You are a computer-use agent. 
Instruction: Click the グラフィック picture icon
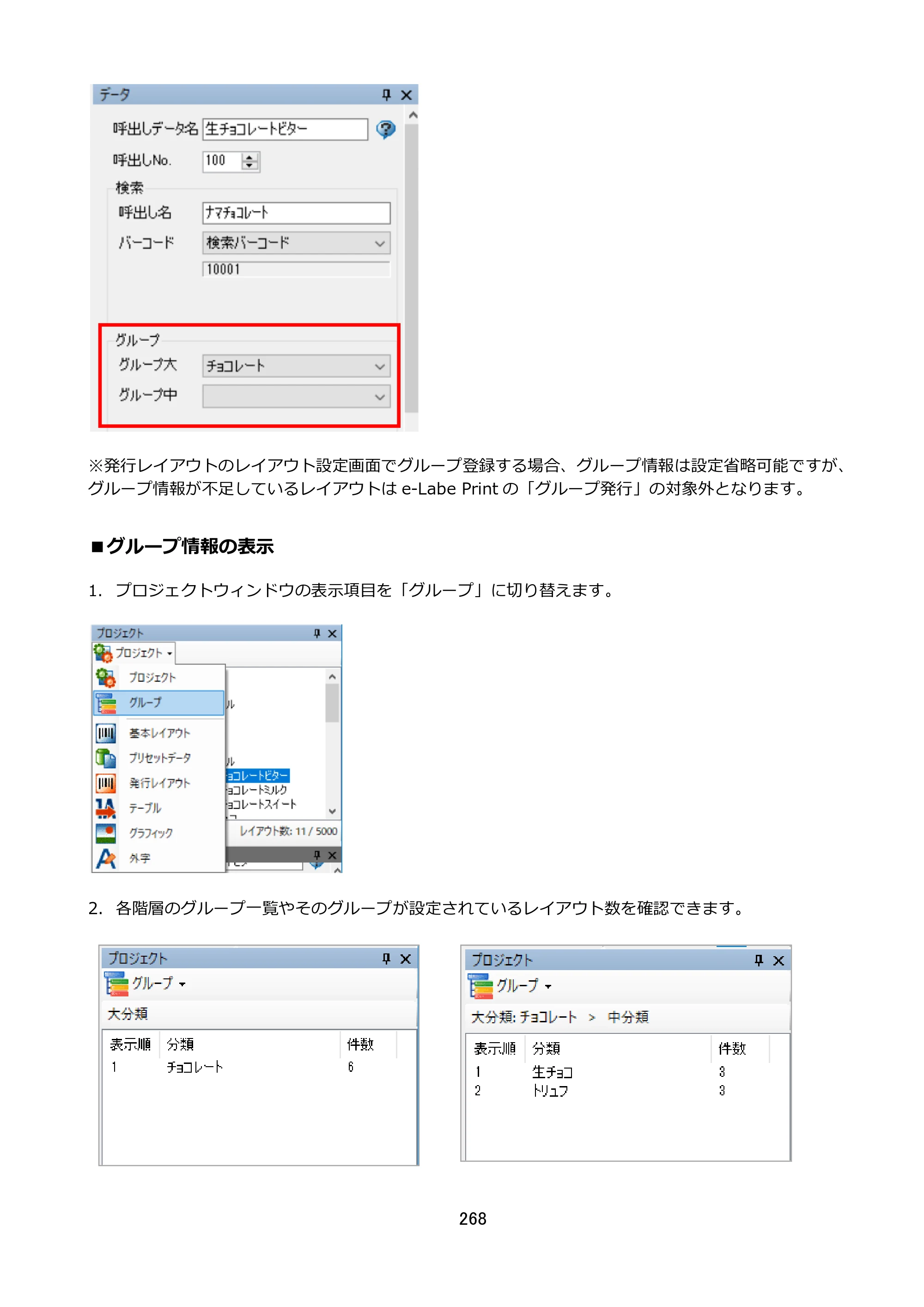click(x=106, y=833)
